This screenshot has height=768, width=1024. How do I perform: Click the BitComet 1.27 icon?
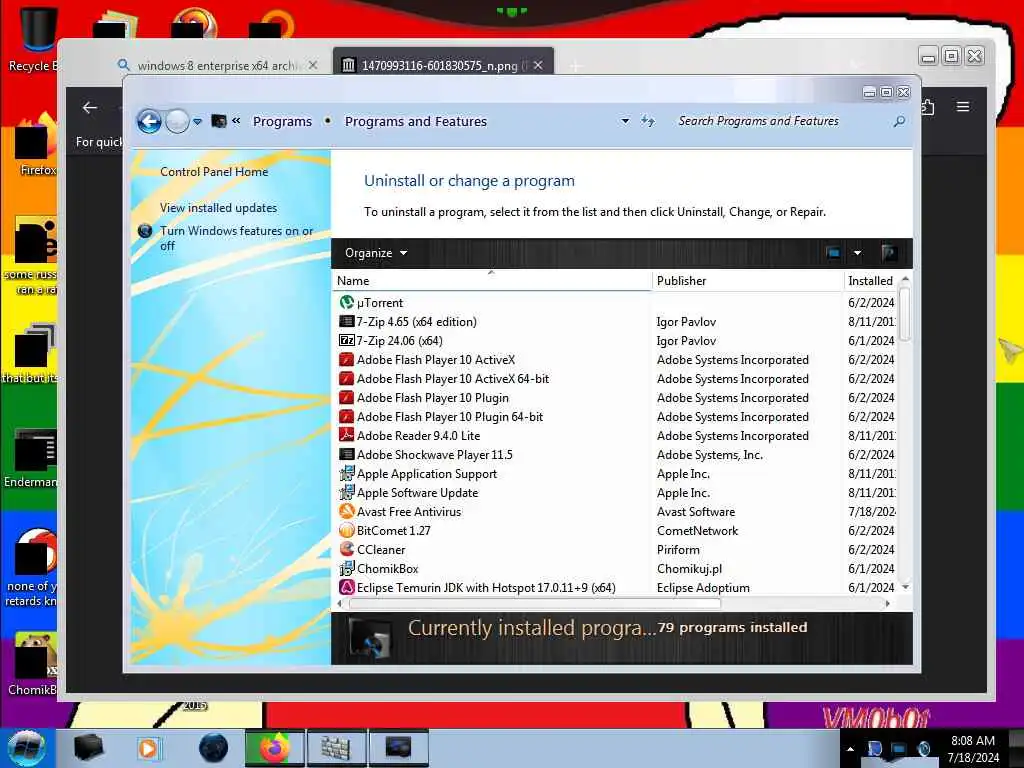point(347,530)
